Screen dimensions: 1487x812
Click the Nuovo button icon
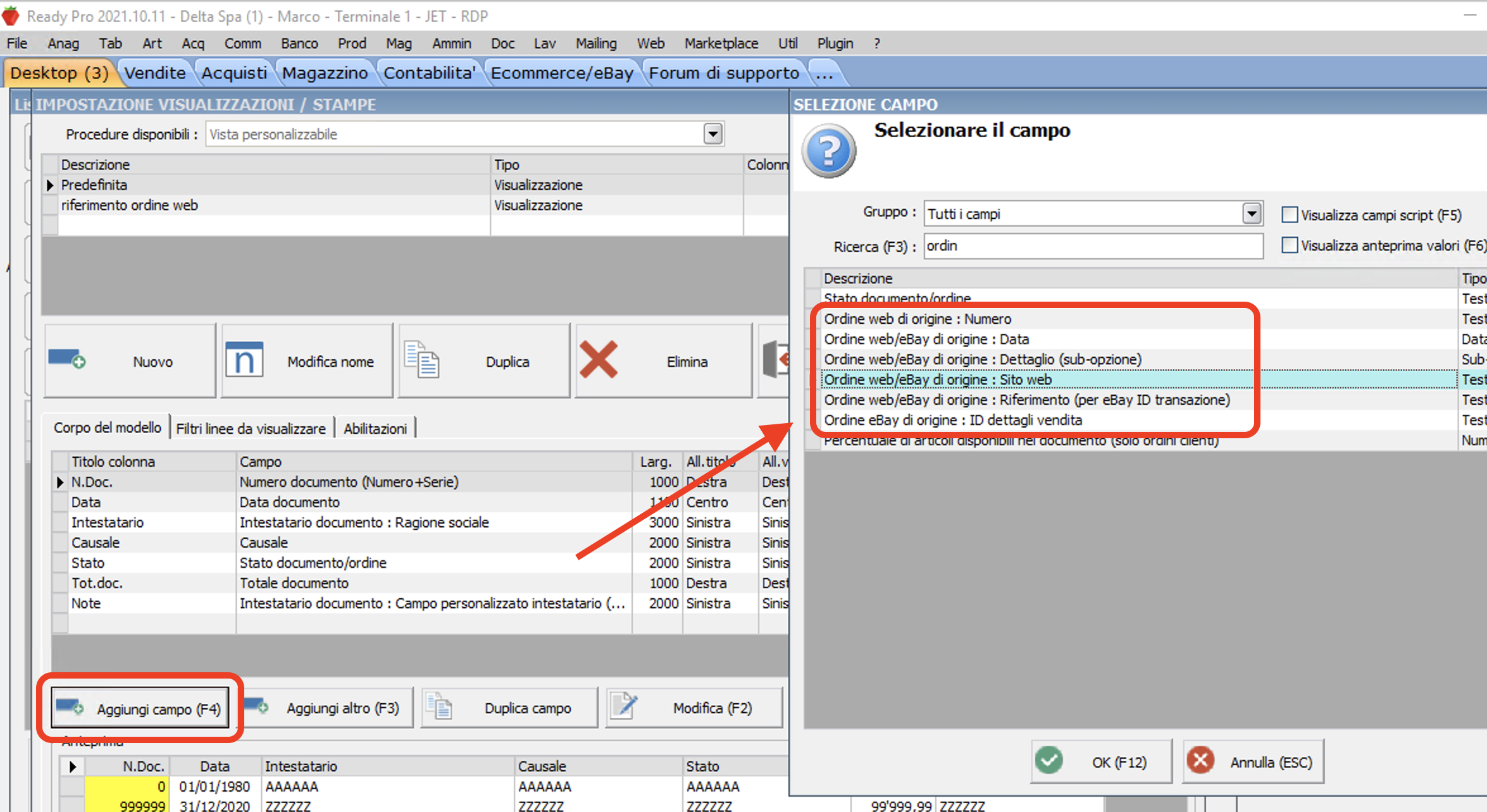pos(67,359)
